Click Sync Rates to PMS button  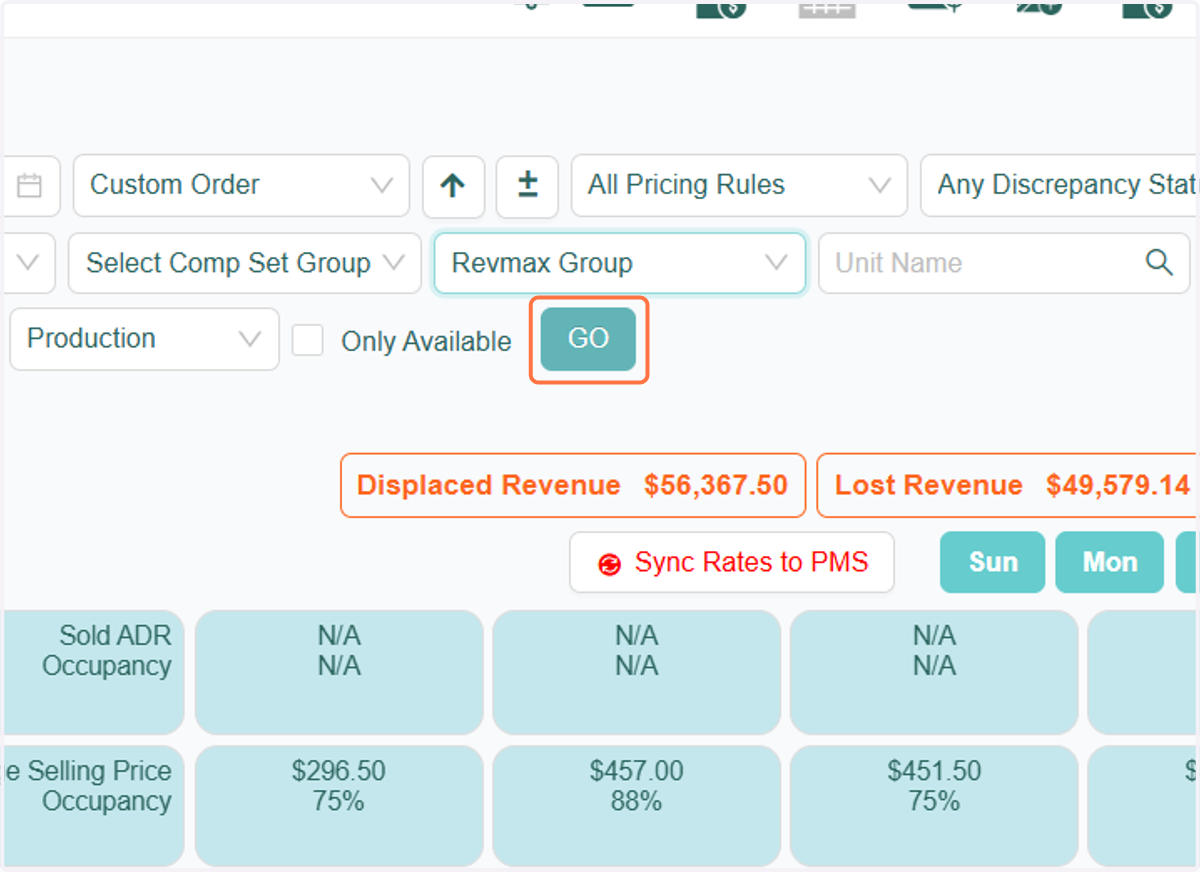tap(732, 562)
